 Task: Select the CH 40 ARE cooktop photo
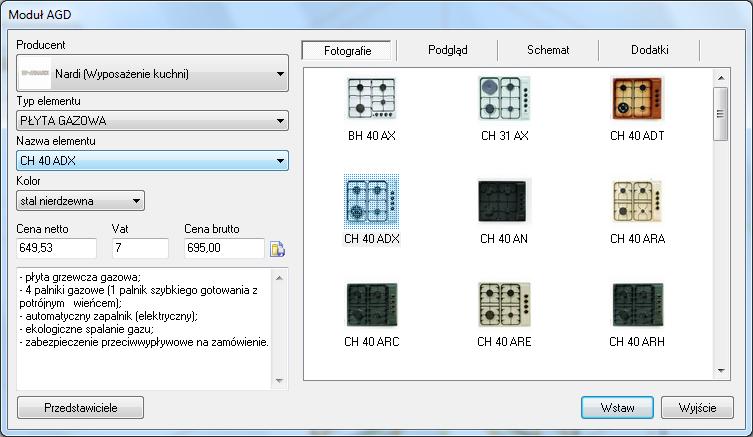point(504,304)
